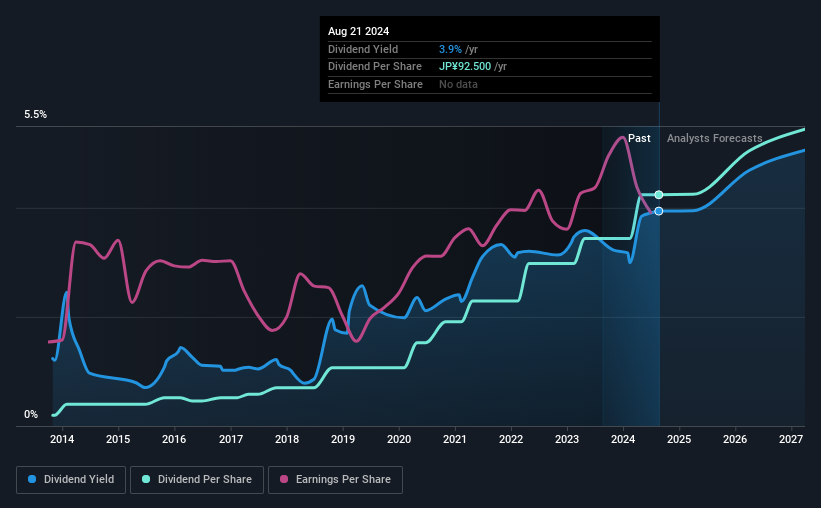Click the 2017 x-axis label
Viewport: 821px width, 508px height.
click(230, 439)
